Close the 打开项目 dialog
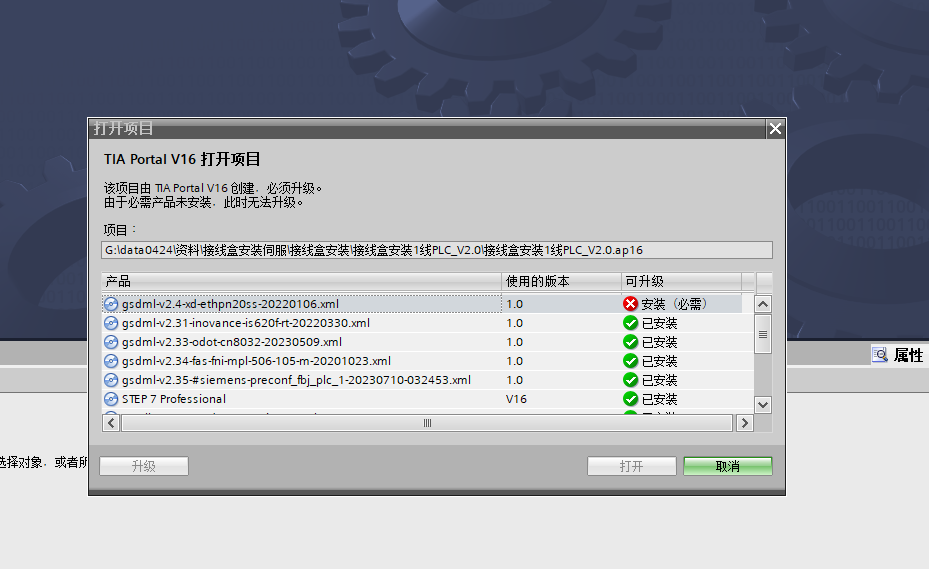This screenshot has width=929, height=569. pyautogui.click(x=775, y=129)
